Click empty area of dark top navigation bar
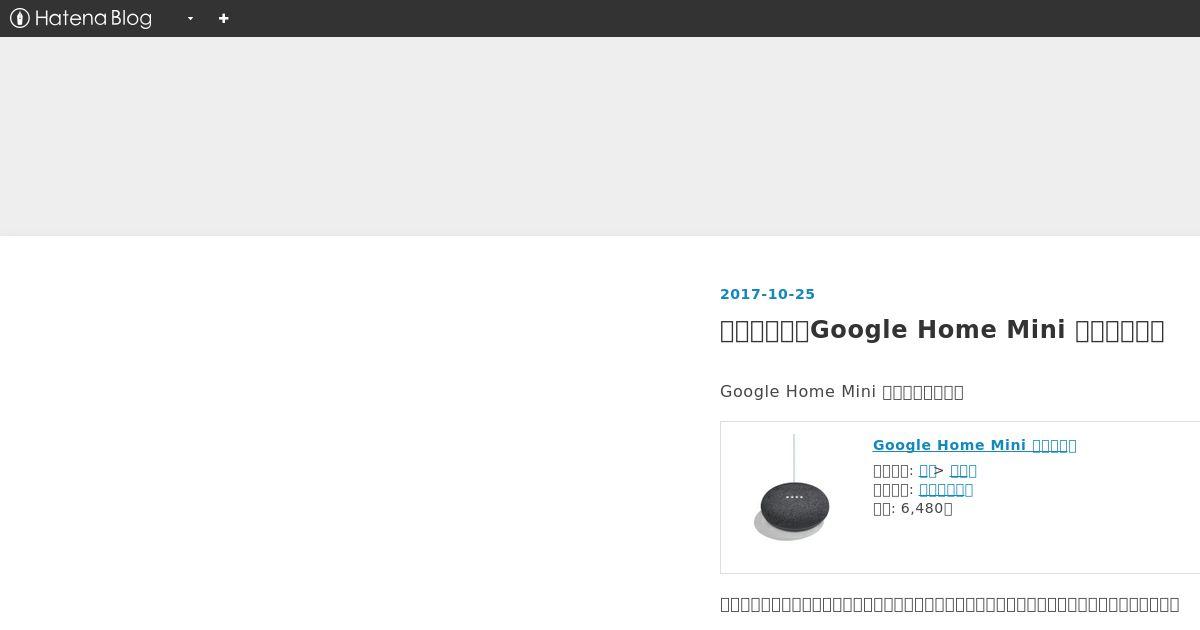This screenshot has height=630, width=1200. [x=700, y=18]
